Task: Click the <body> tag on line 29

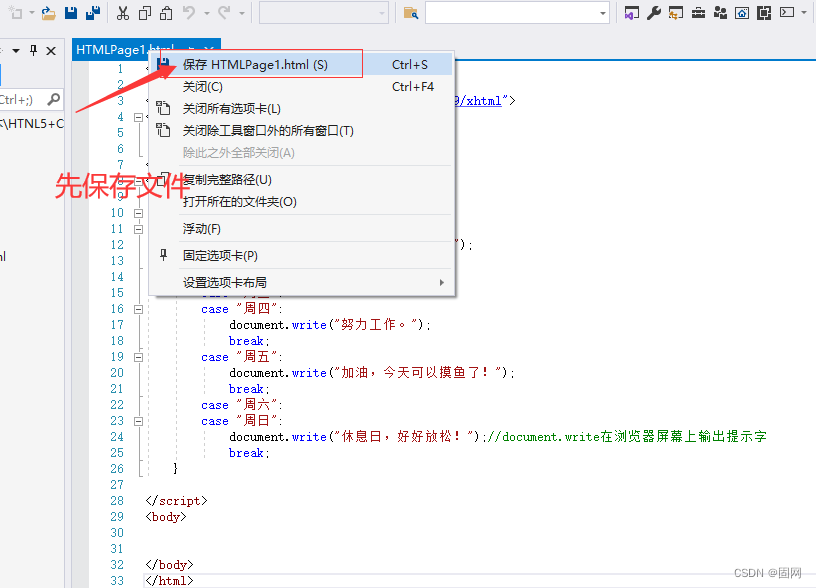Action: [x=166, y=517]
